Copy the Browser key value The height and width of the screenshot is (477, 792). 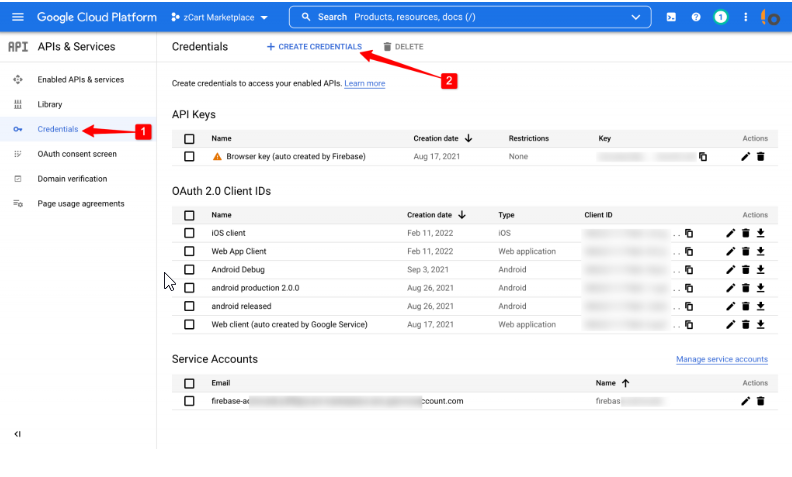pyautogui.click(x=703, y=157)
